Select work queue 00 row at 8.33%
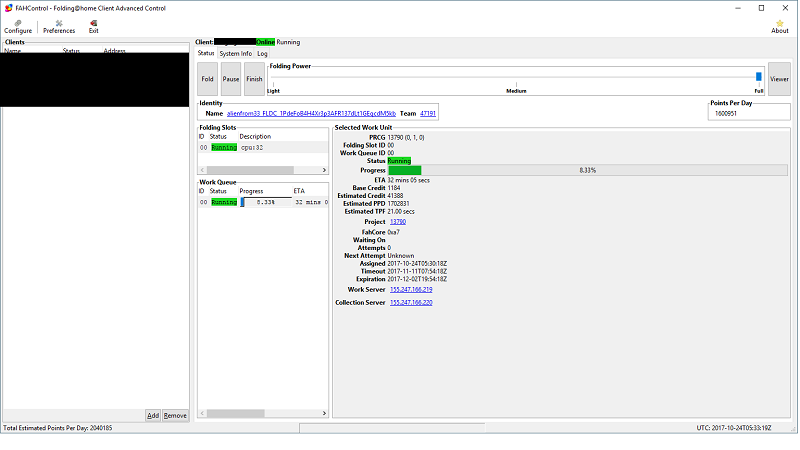This screenshot has width=800, height=450. (x=263, y=203)
